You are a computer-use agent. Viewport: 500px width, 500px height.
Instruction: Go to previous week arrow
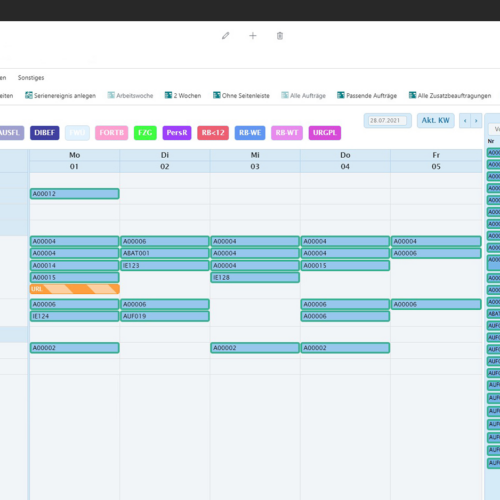coord(465,121)
